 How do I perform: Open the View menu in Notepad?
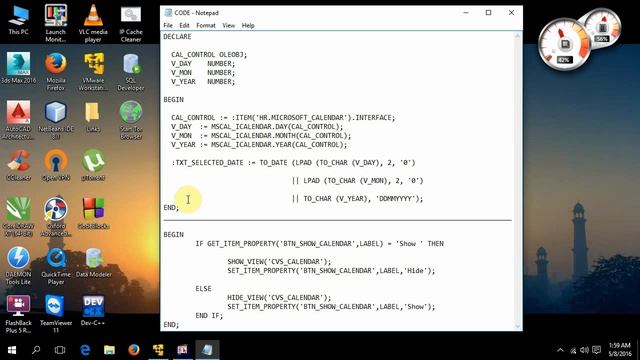229,25
